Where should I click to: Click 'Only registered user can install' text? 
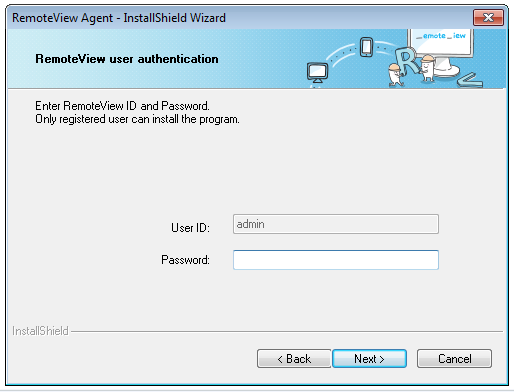(107, 119)
